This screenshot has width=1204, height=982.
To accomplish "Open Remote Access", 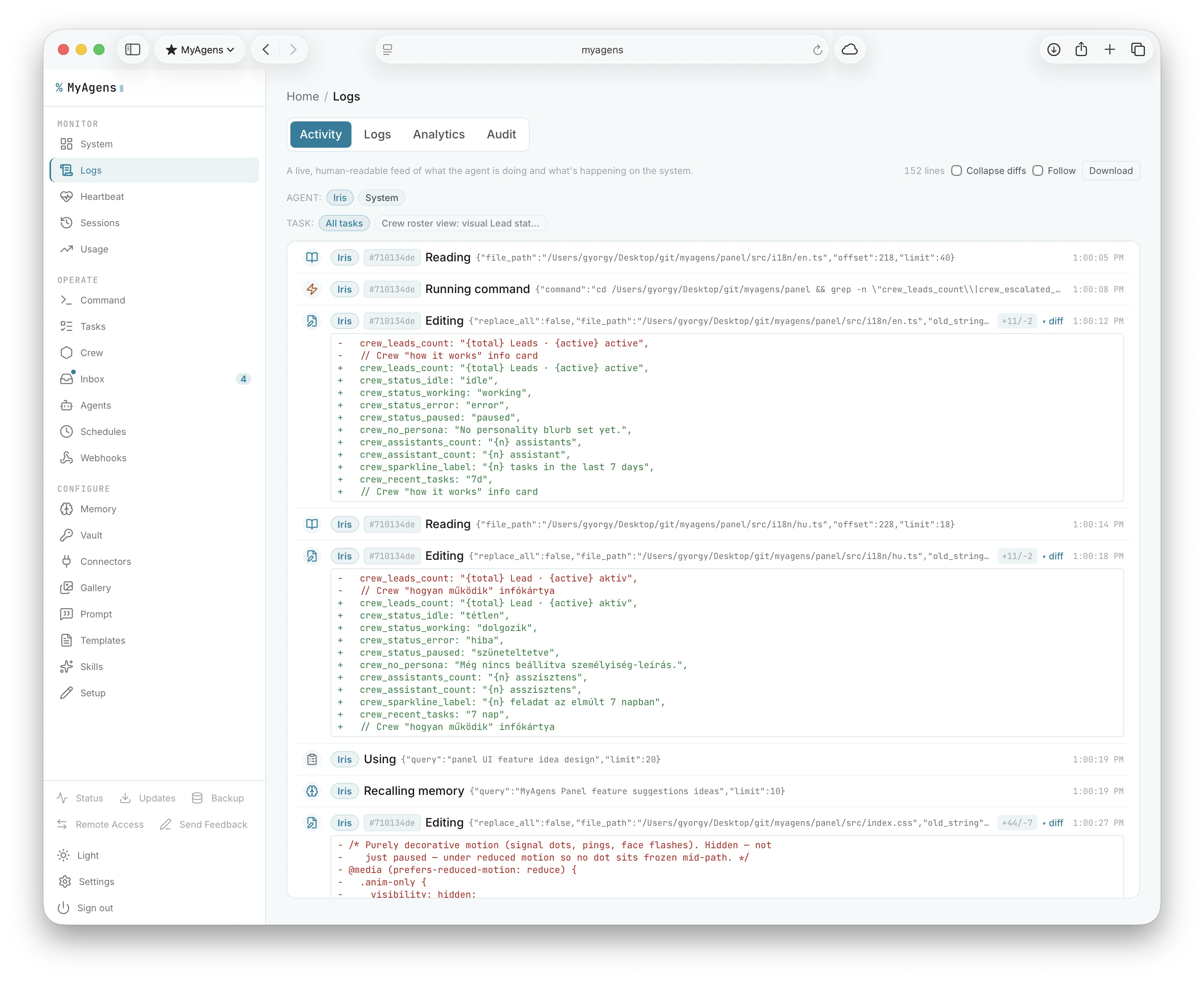I will coord(100,825).
